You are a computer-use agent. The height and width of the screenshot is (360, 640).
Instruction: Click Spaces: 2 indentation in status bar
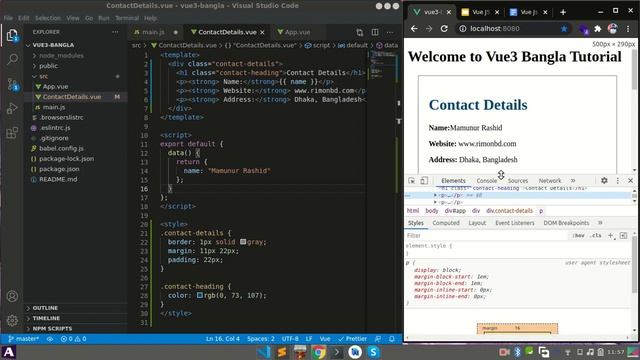coord(261,339)
